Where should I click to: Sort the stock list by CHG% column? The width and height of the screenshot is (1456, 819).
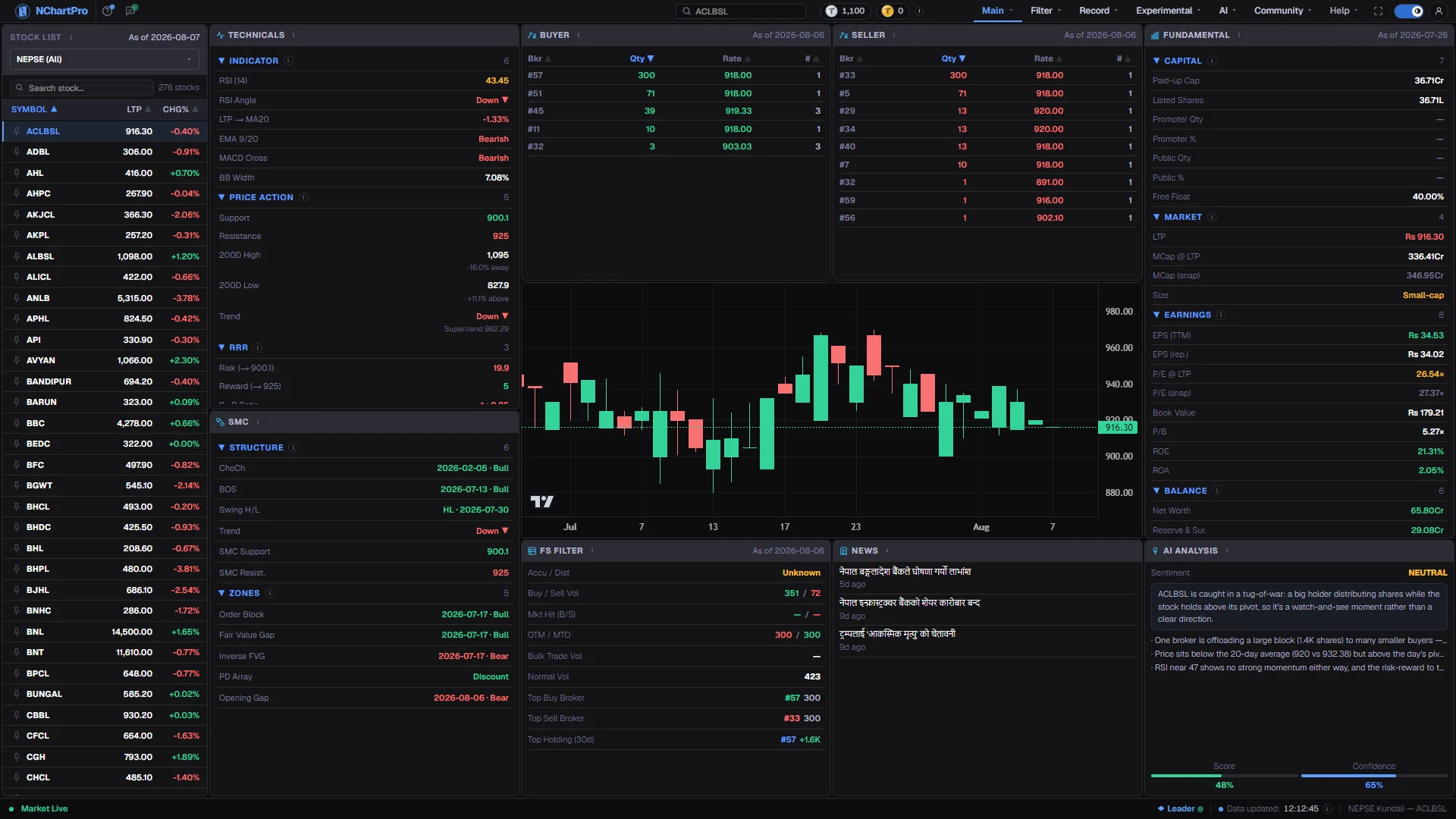coord(180,109)
